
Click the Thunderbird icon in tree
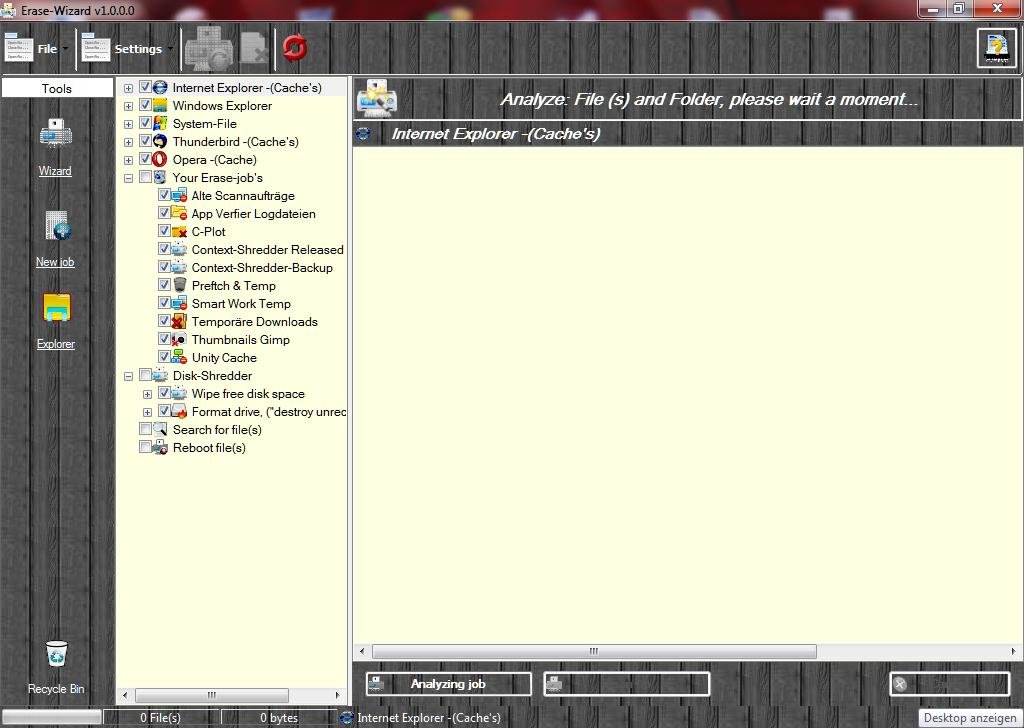click(x=160, y=141)
